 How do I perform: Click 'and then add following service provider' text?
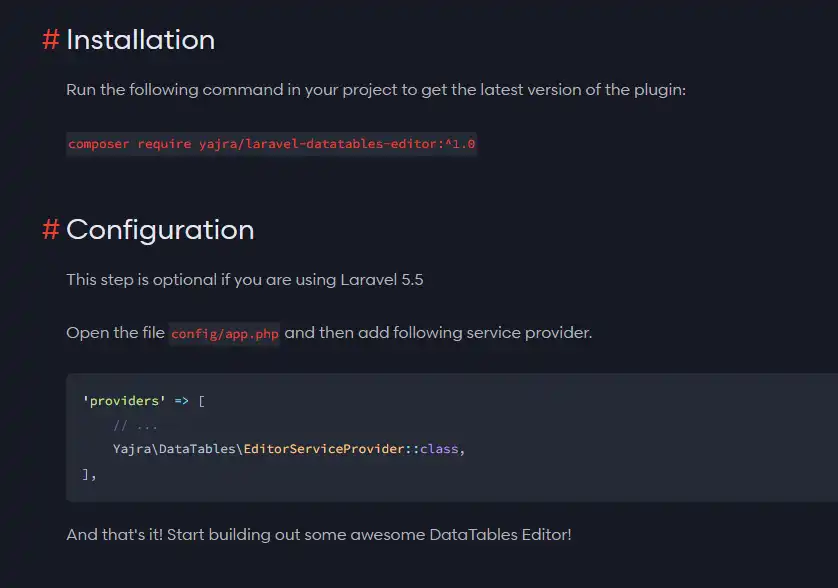(x=438, y=332)
